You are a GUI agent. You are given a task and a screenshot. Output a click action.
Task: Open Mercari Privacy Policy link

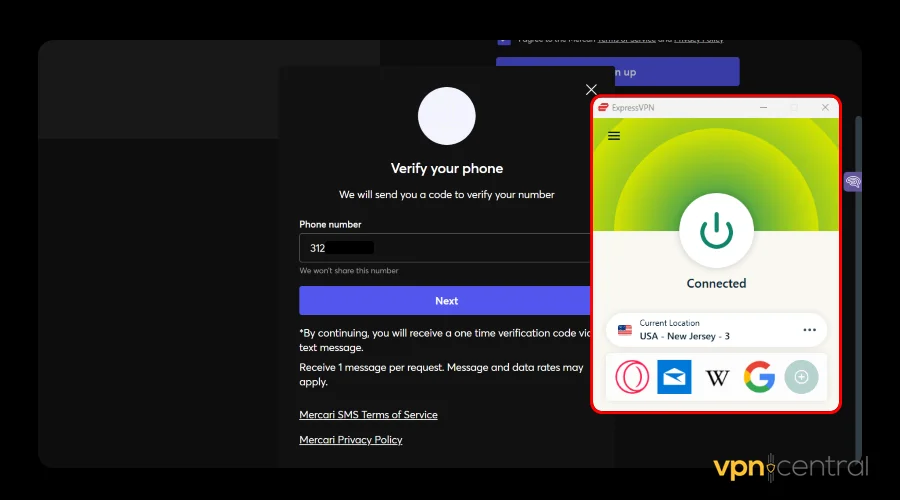(x=351, y=440)
